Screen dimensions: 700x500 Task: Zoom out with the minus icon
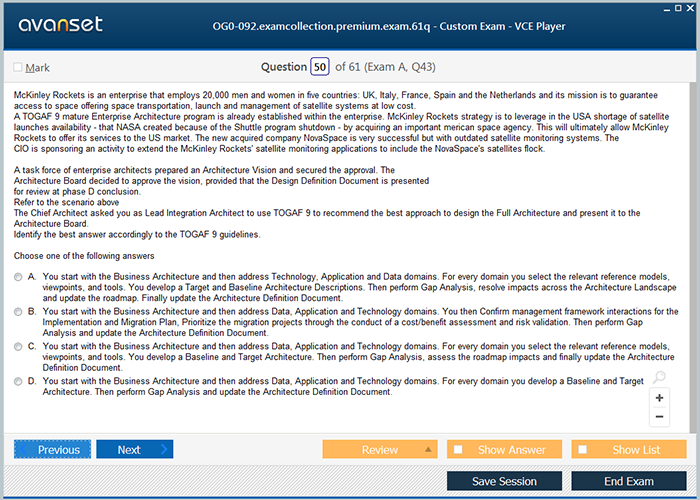click(659, 417)
